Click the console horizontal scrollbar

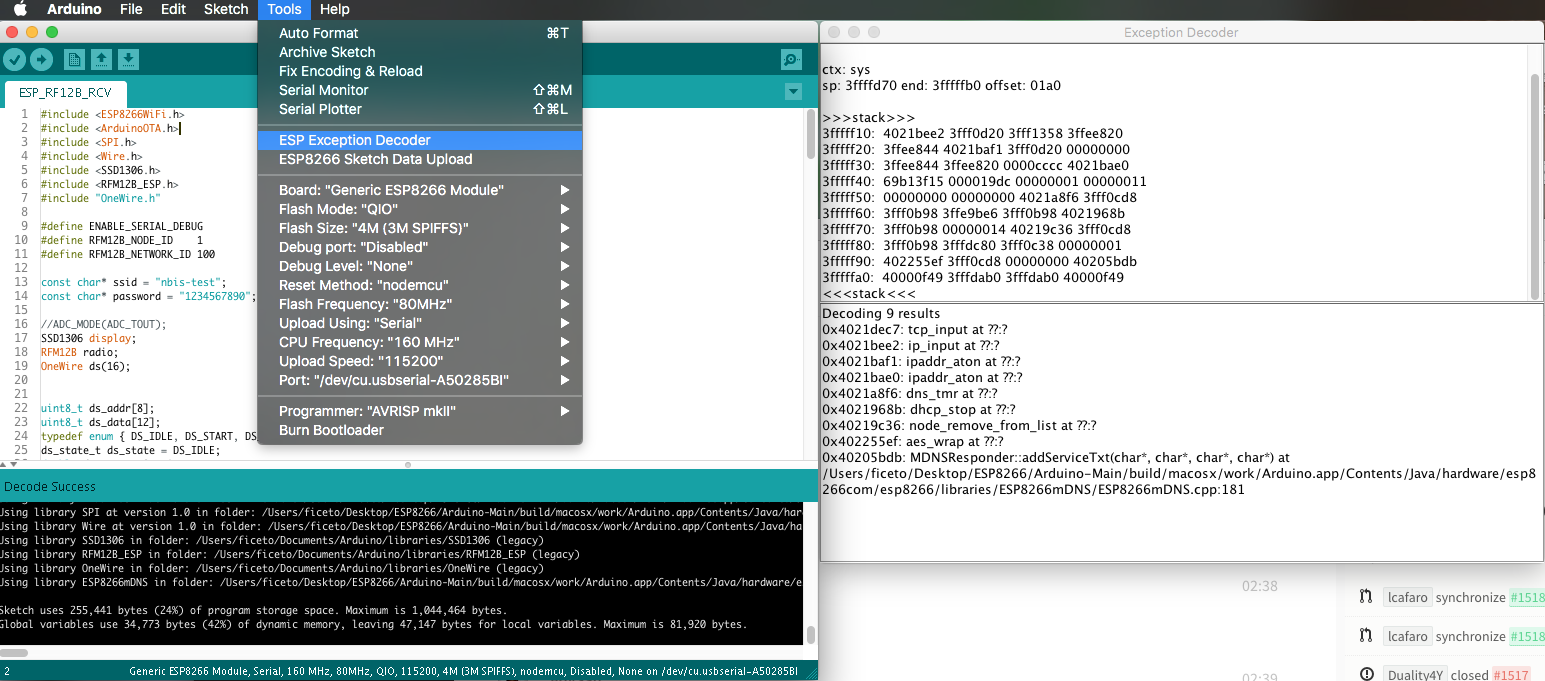click(15, 653)
